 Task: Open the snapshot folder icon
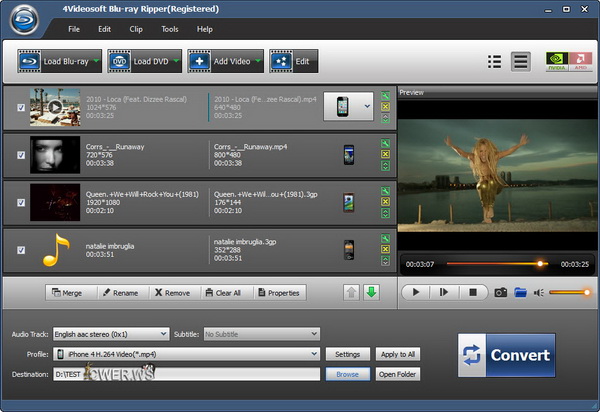click(520, 293)
